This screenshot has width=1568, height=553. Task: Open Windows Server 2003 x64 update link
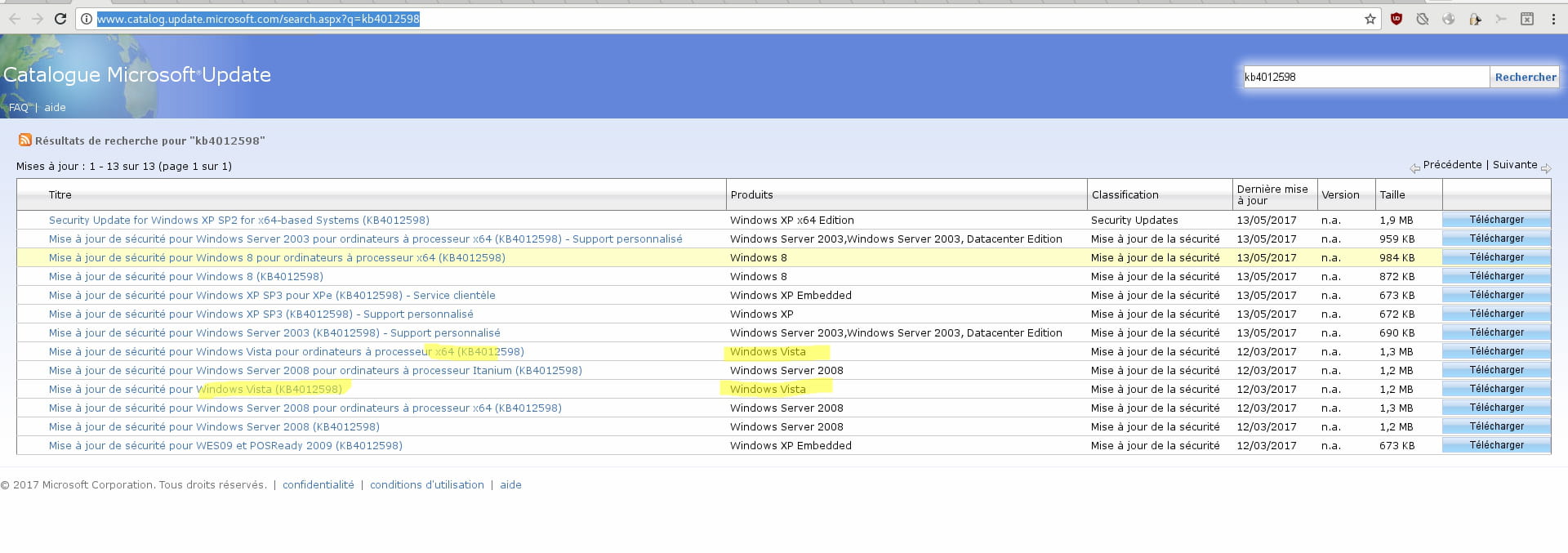(x=365, y=239)
